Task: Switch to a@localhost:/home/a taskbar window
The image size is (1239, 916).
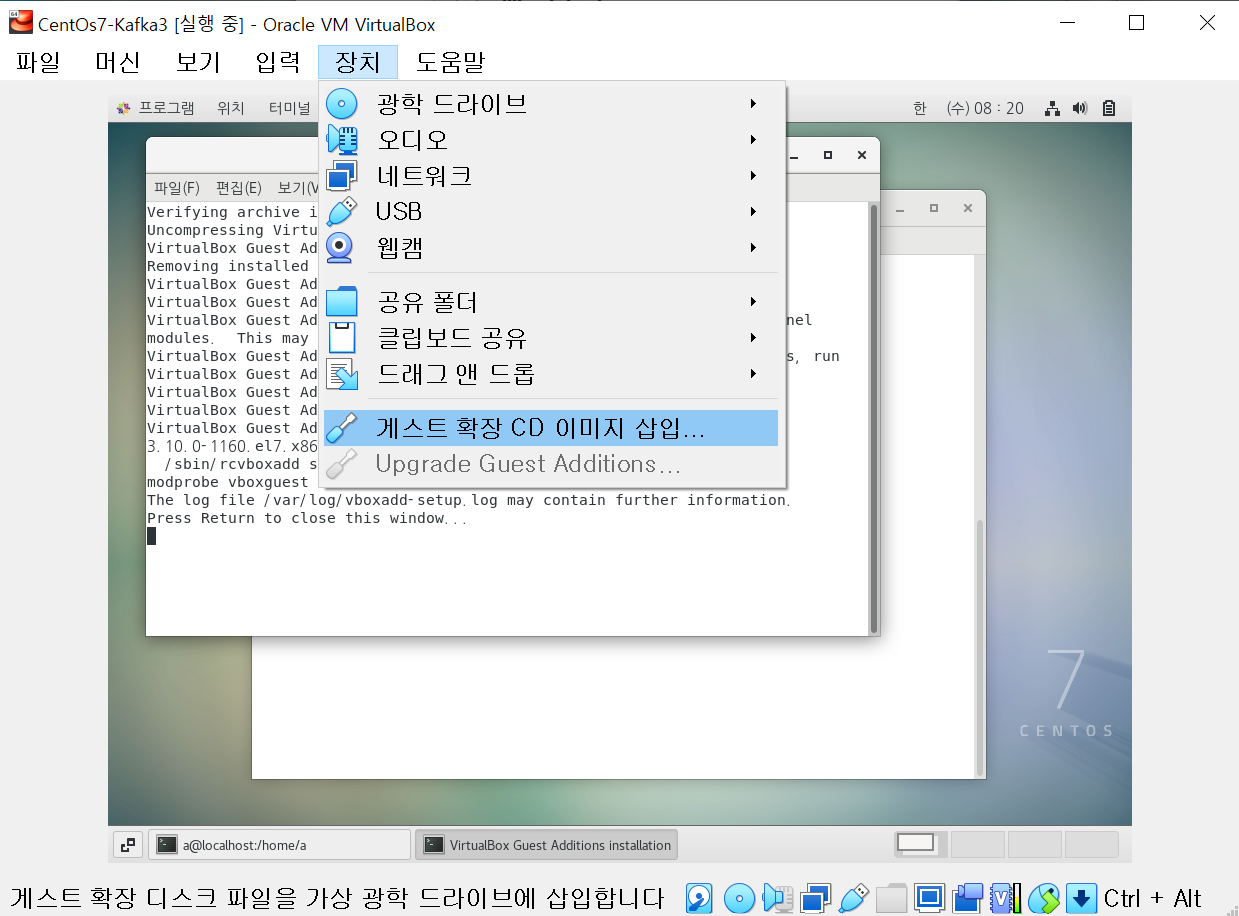Action: (280, 845)
